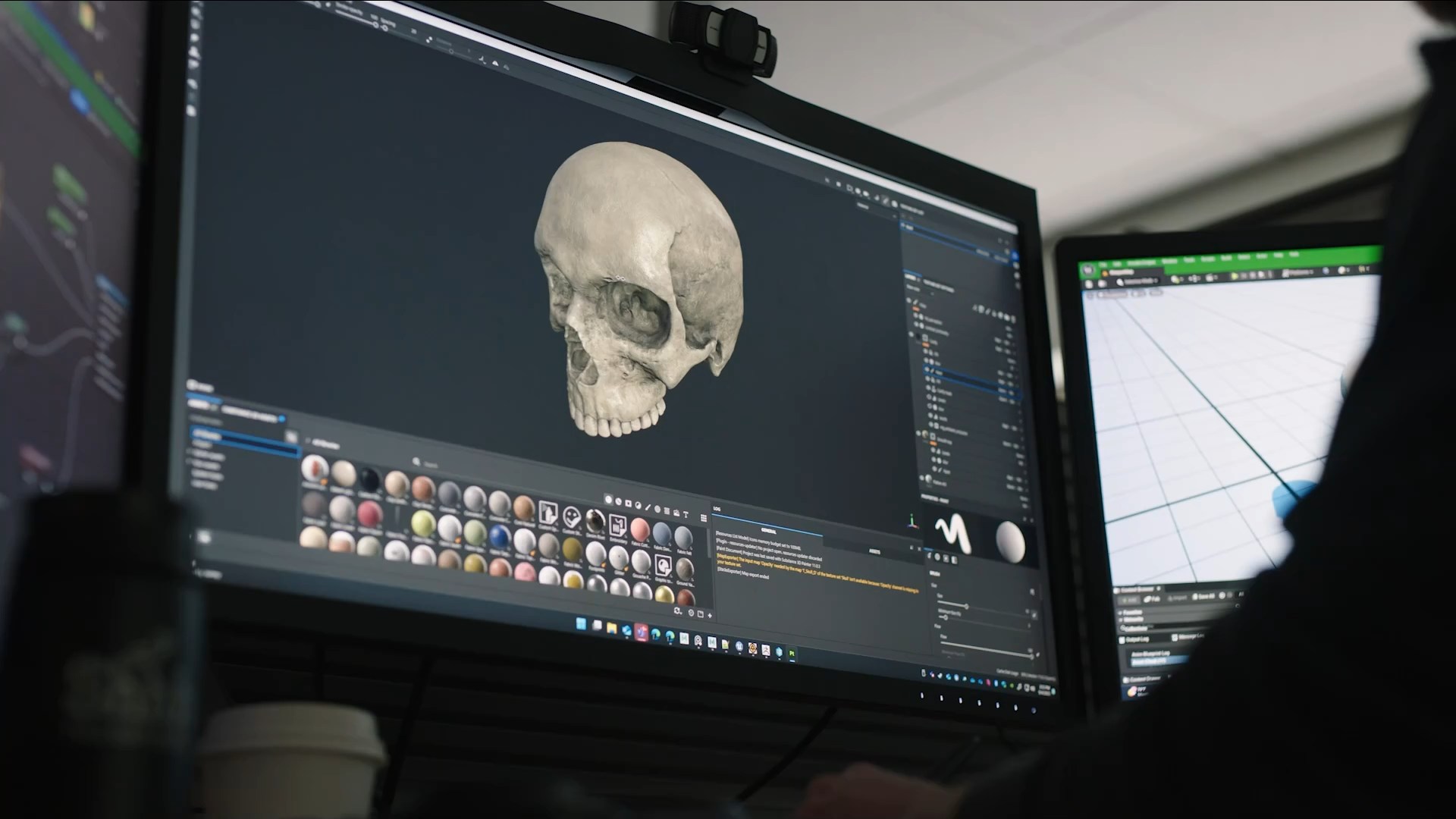Open the General tab in Log

point(768,532)
